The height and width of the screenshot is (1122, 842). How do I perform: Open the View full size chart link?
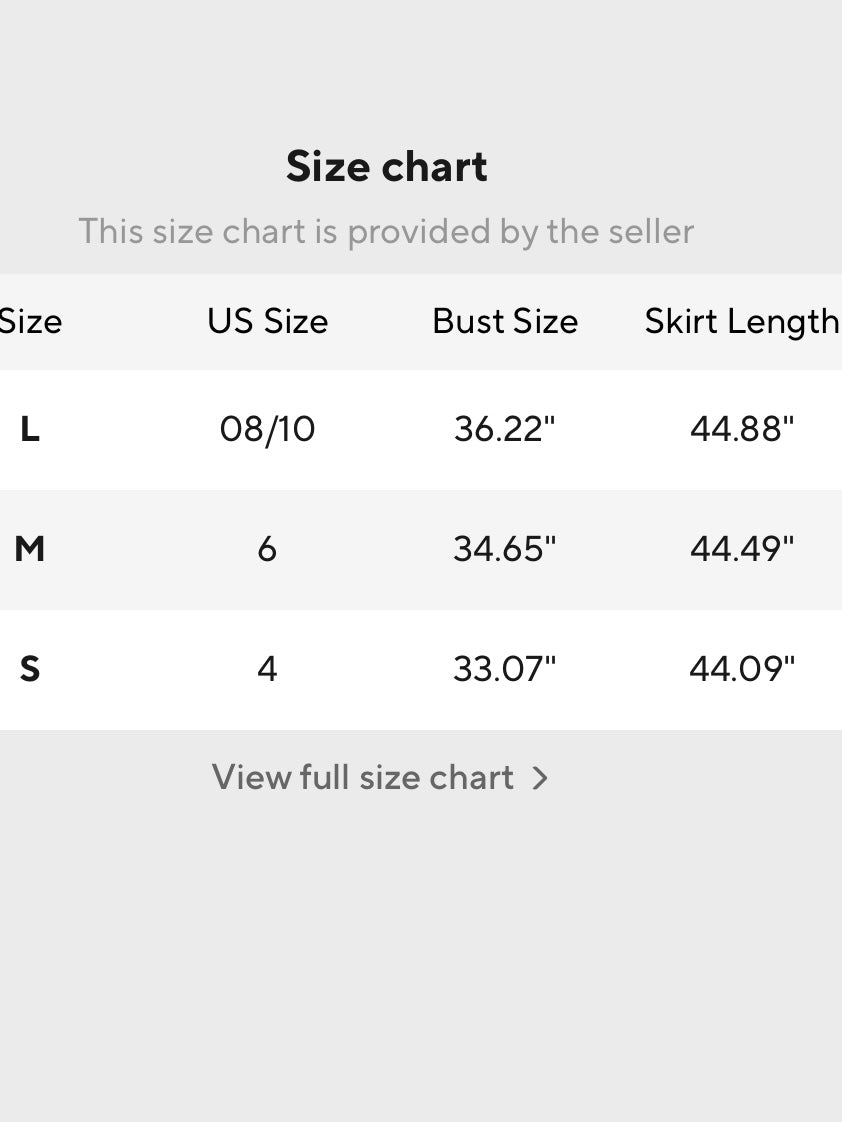363,777
